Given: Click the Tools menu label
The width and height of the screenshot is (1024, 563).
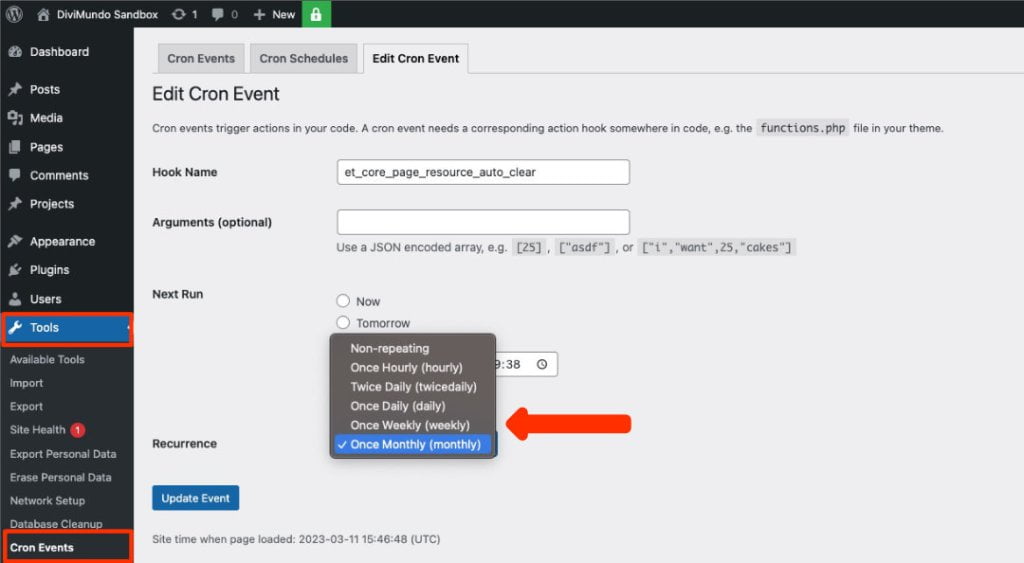Looking at the screenshot, I should pos(44,327).
